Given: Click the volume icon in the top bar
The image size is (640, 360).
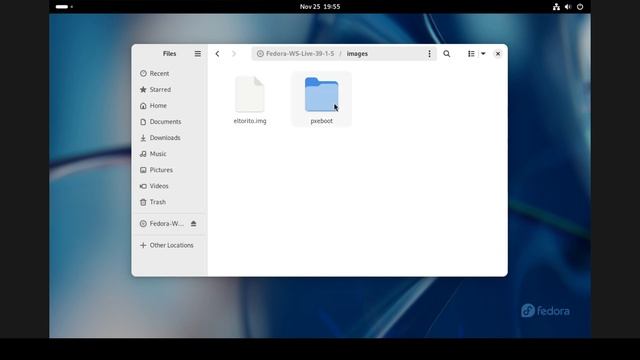Looking at the screenshot, I should click(568, 7).
